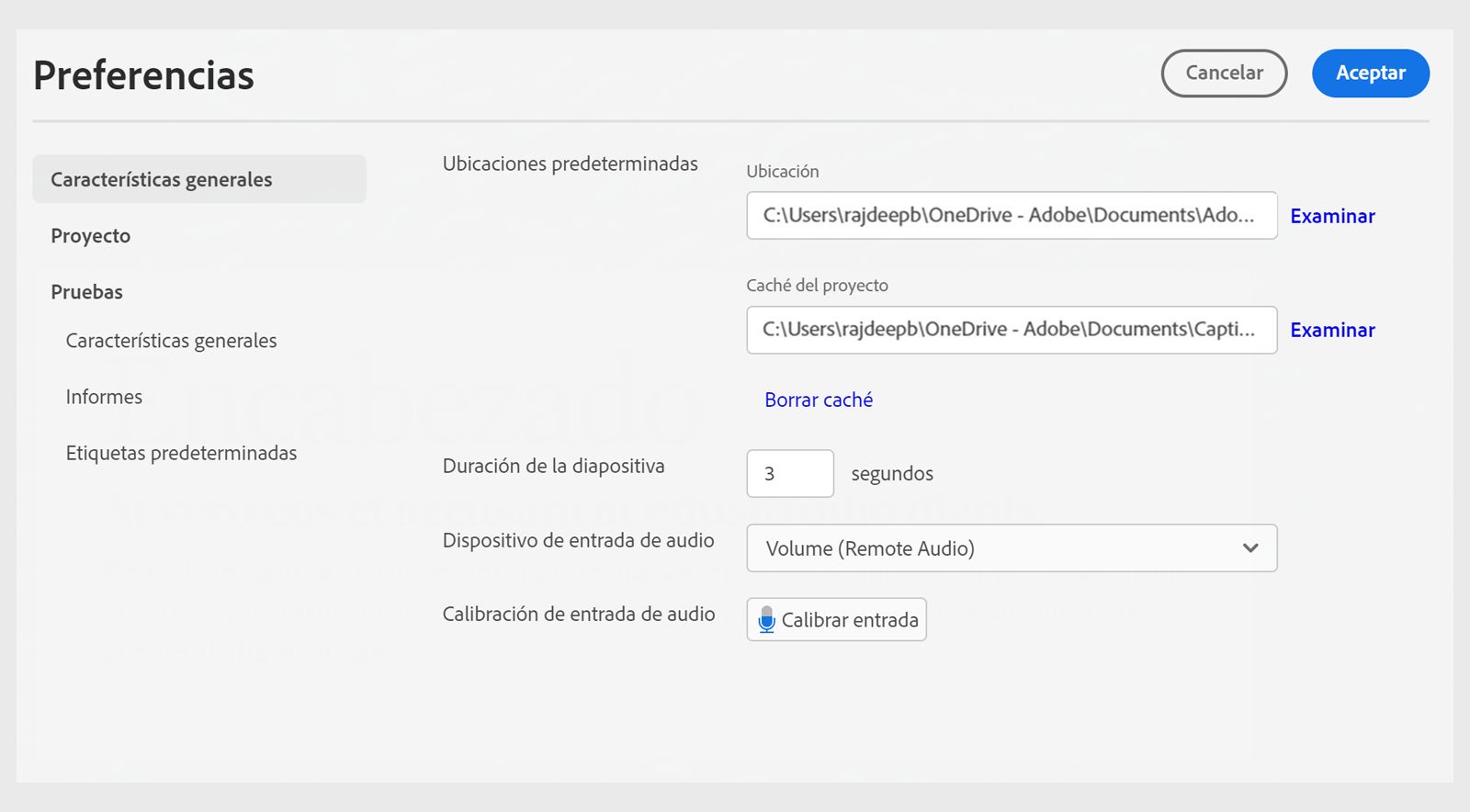Click the Duración de la diapositiva label
Image resolution: width=1470 pixels, height=812 pixels.
[x=553, y=467]
